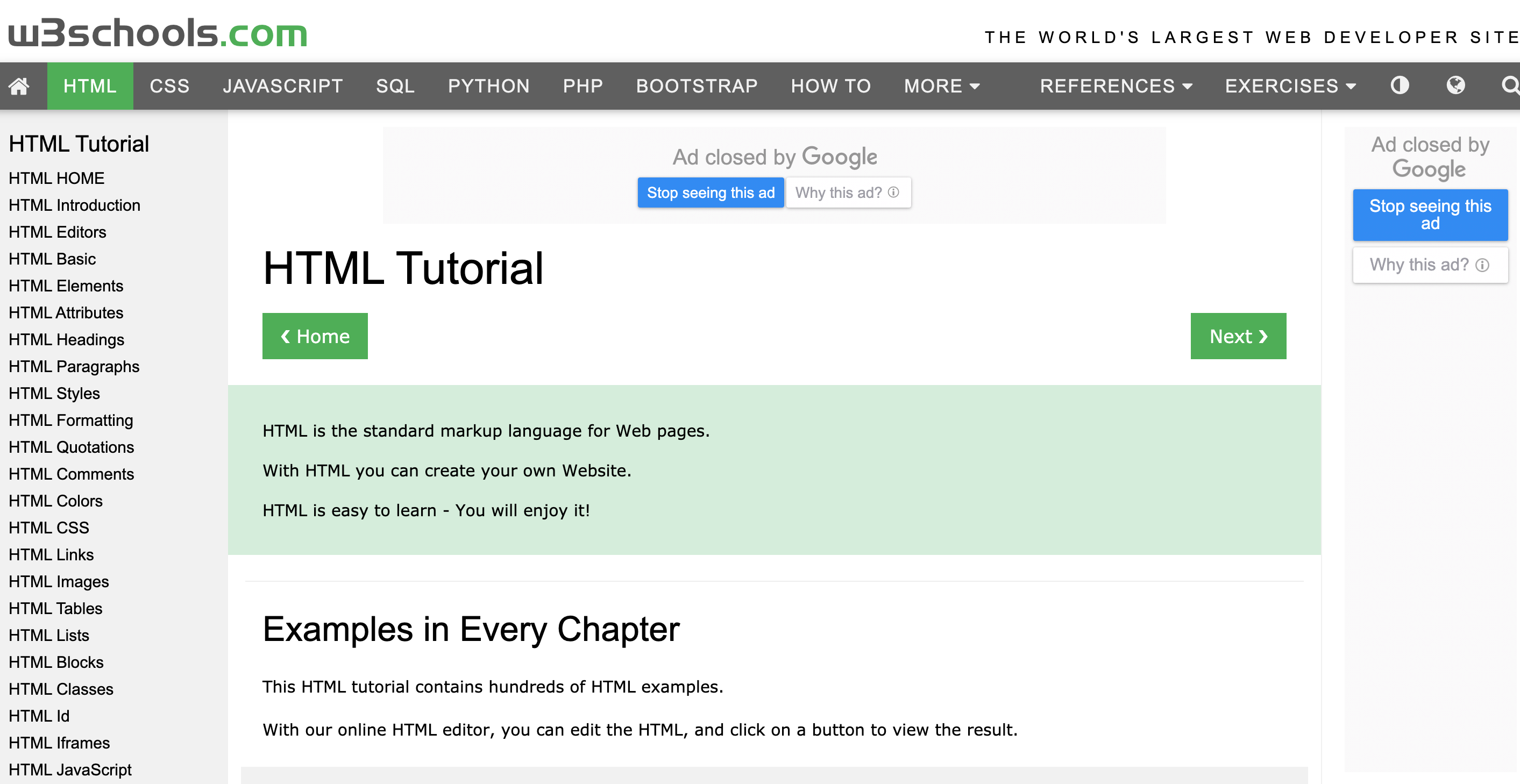Screen dimensions: 1520x784
Task: Click 'THE WORLD'S LARGEST WEB DEVELOPER SITE' tagline
Action: coord(1252,38)
